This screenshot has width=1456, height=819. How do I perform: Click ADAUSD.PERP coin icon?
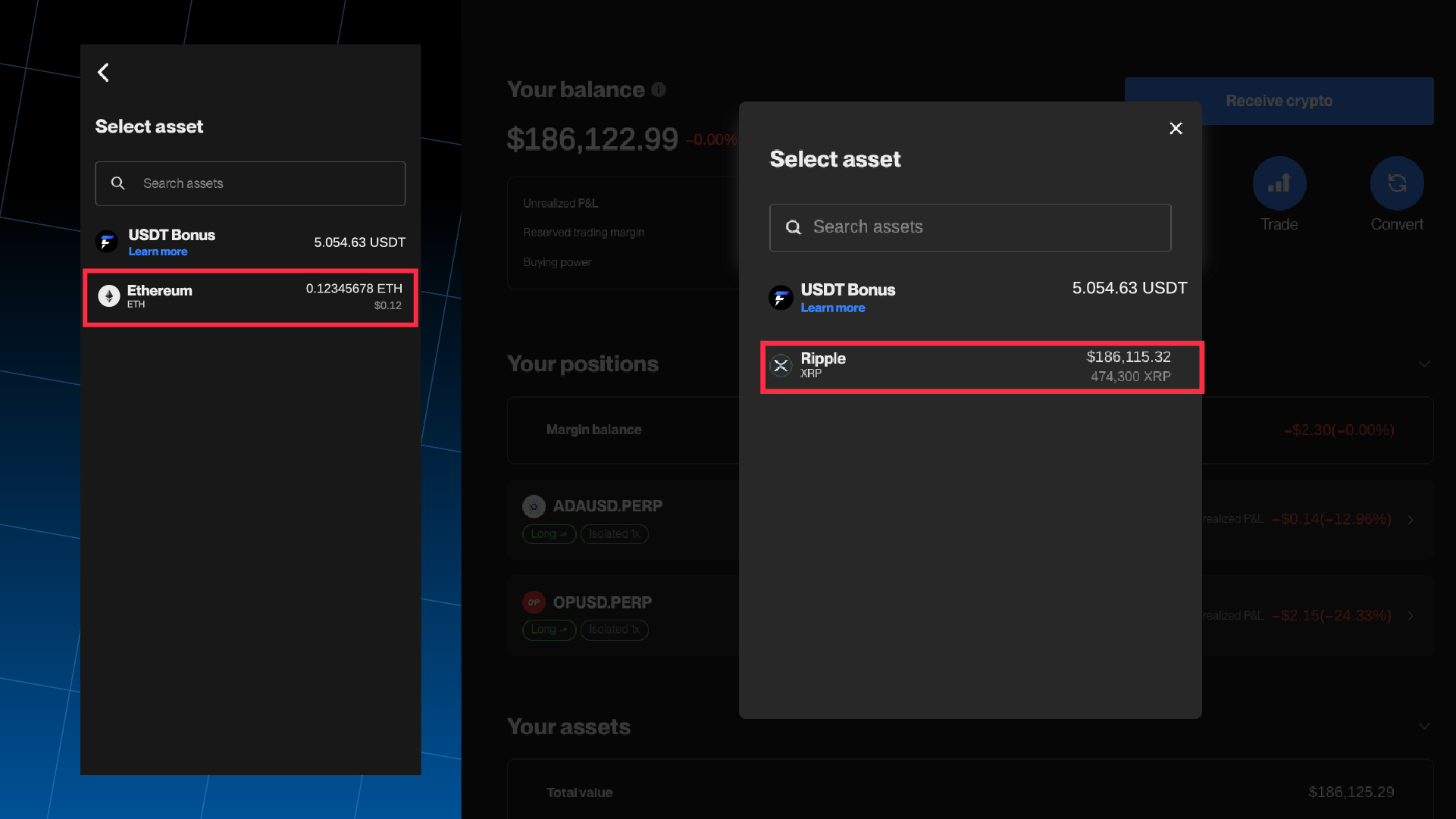(534, 506)
